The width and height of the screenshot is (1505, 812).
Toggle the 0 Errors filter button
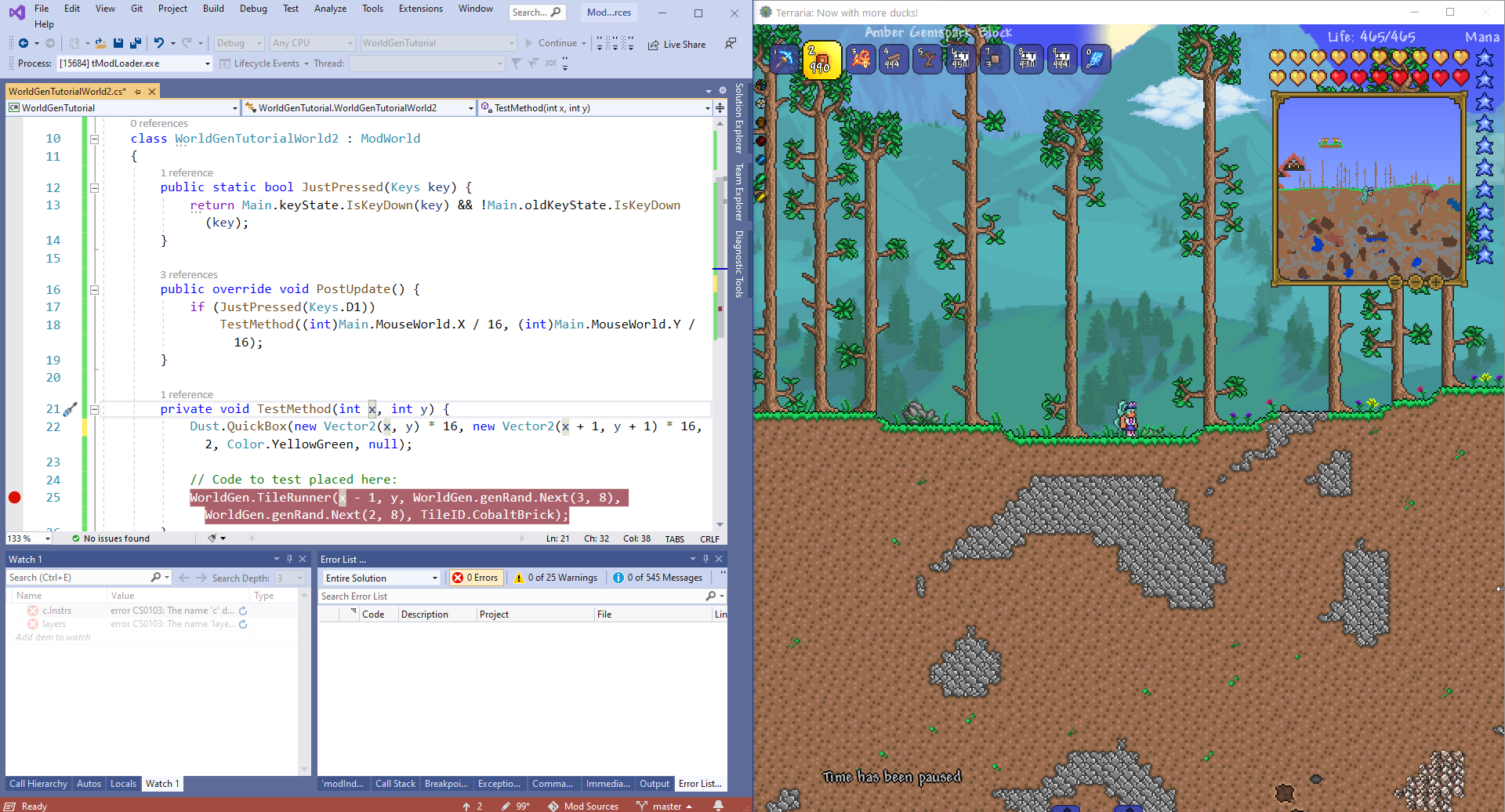tap(475, 578)
